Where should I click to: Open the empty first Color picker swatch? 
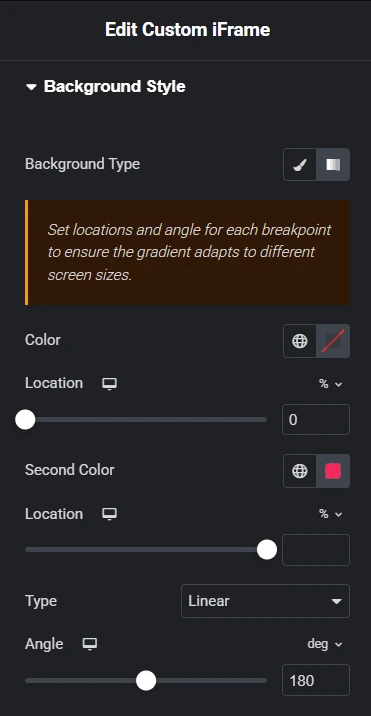[333, 341]
